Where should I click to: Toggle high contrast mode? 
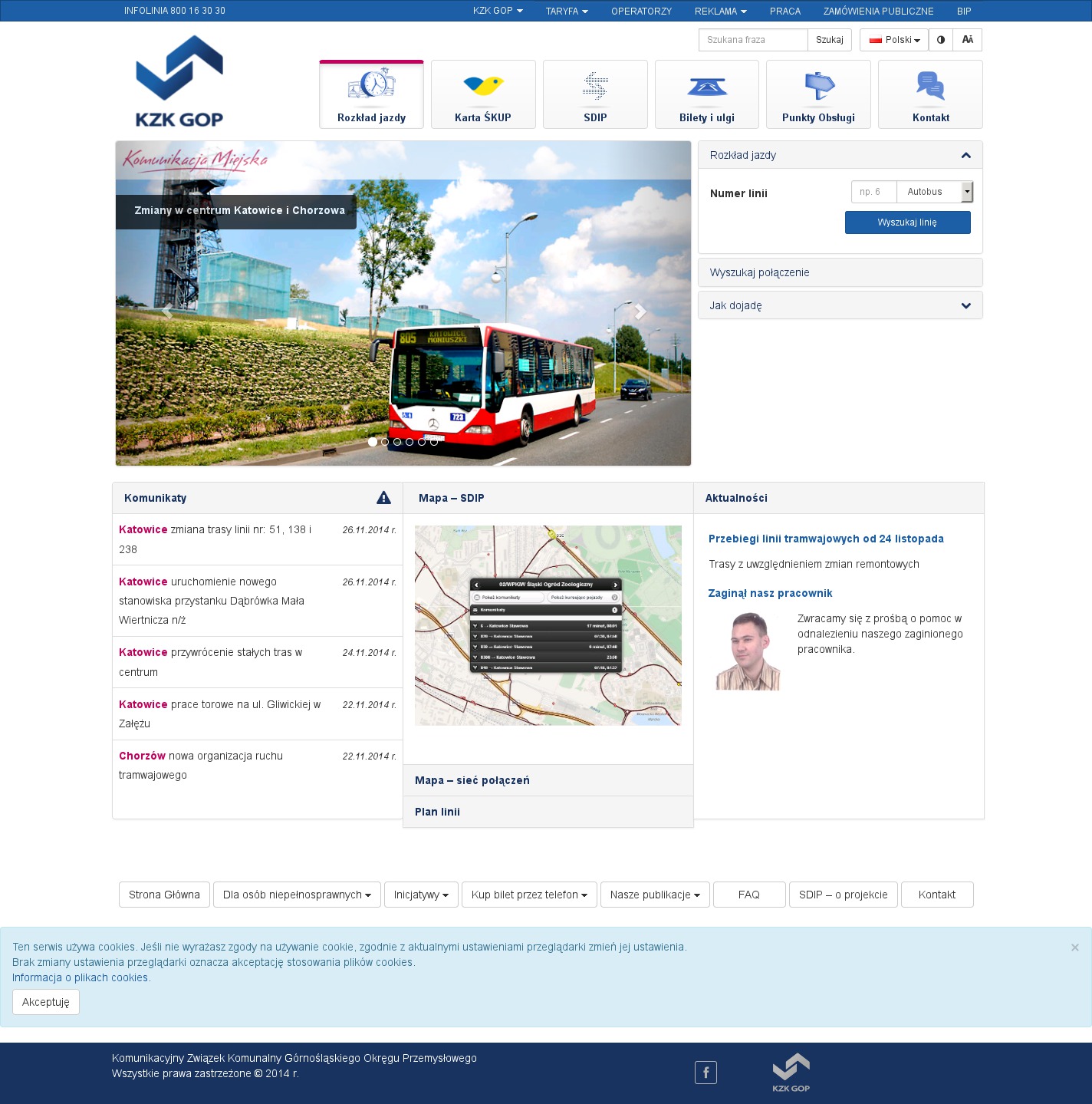[x=941, y=40]
